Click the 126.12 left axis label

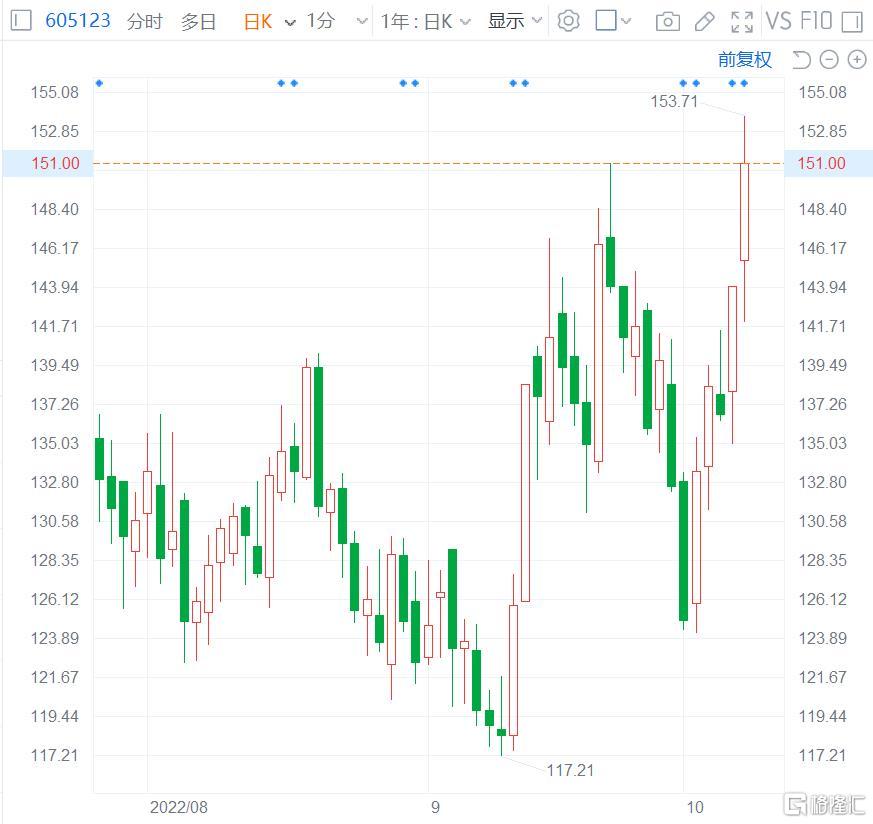pos(55,599)
